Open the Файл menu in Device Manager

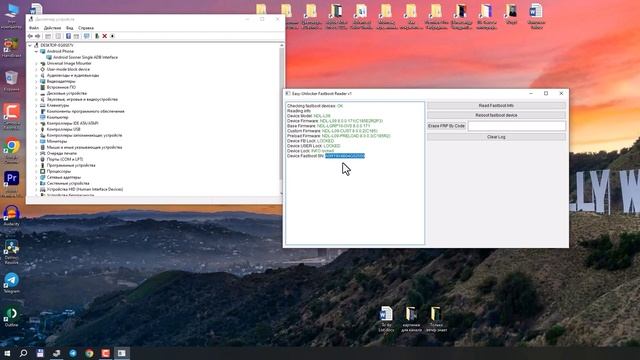coord(34,28)
